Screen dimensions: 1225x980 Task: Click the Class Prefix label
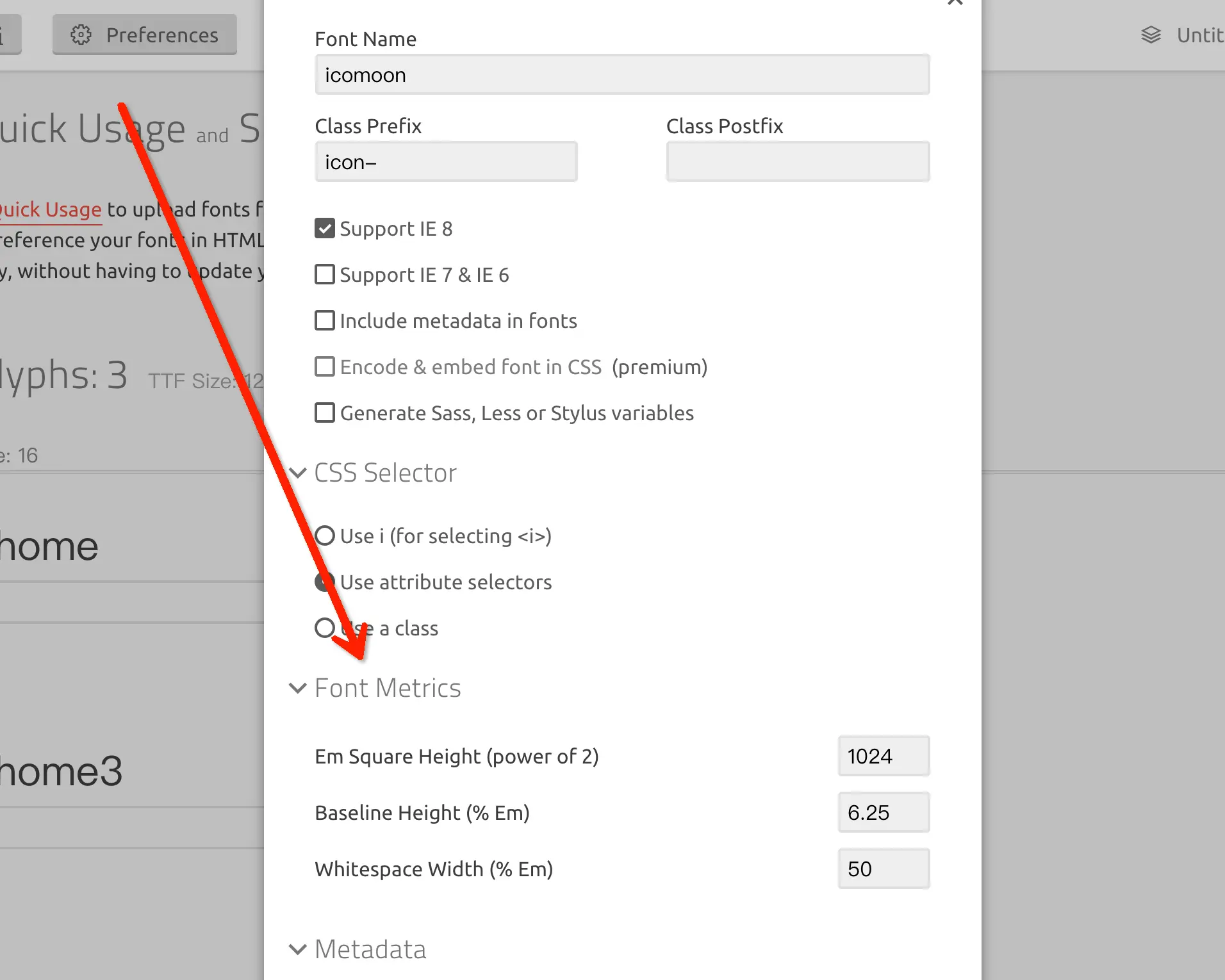tap(368, 126)
